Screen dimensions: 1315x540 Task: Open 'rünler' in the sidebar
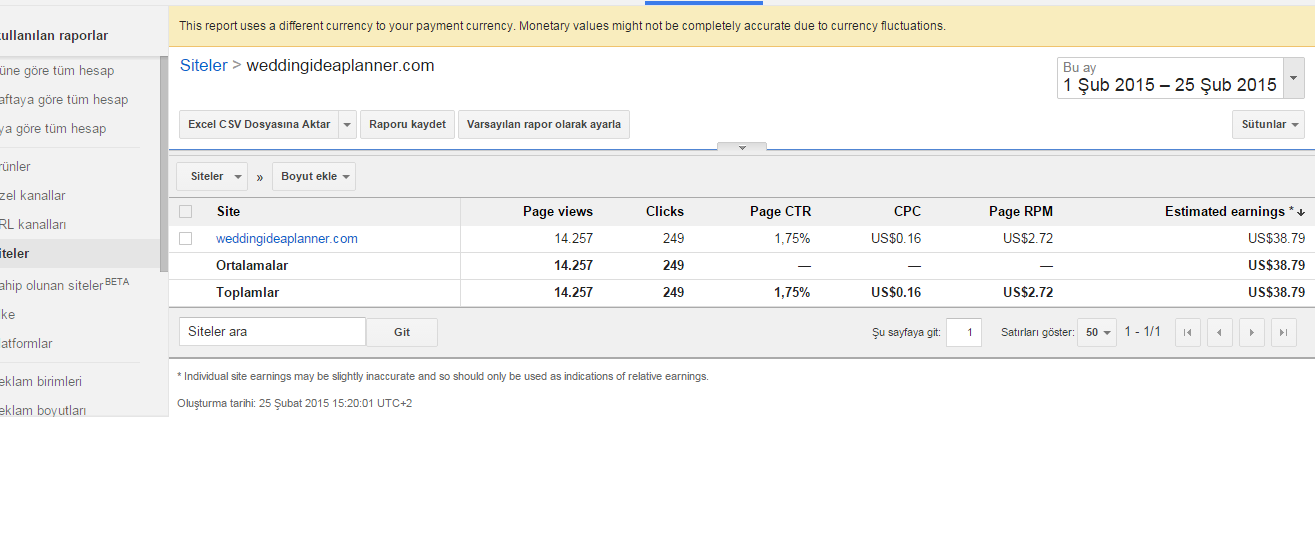point(15,166)
